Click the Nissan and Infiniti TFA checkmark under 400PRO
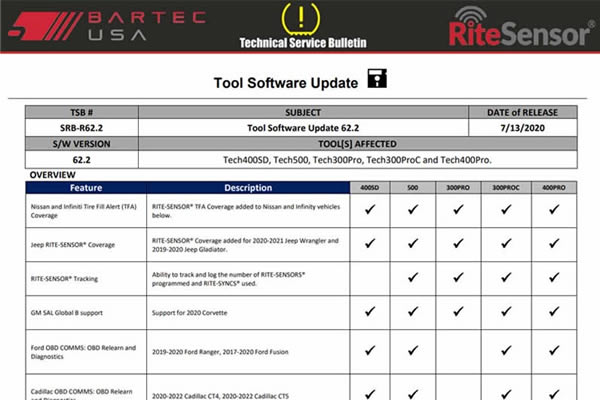The width and height of the screenshot is (600, 400). pos(554,209)
